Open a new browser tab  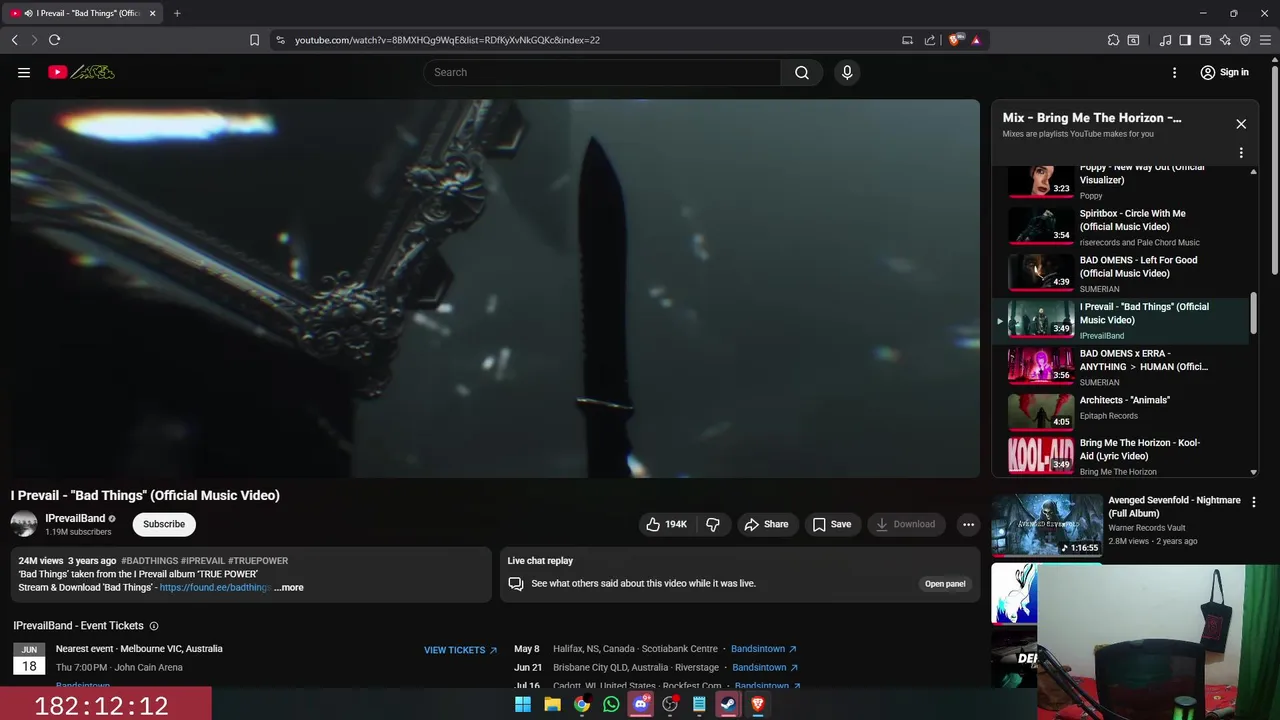tap(177, 13)
